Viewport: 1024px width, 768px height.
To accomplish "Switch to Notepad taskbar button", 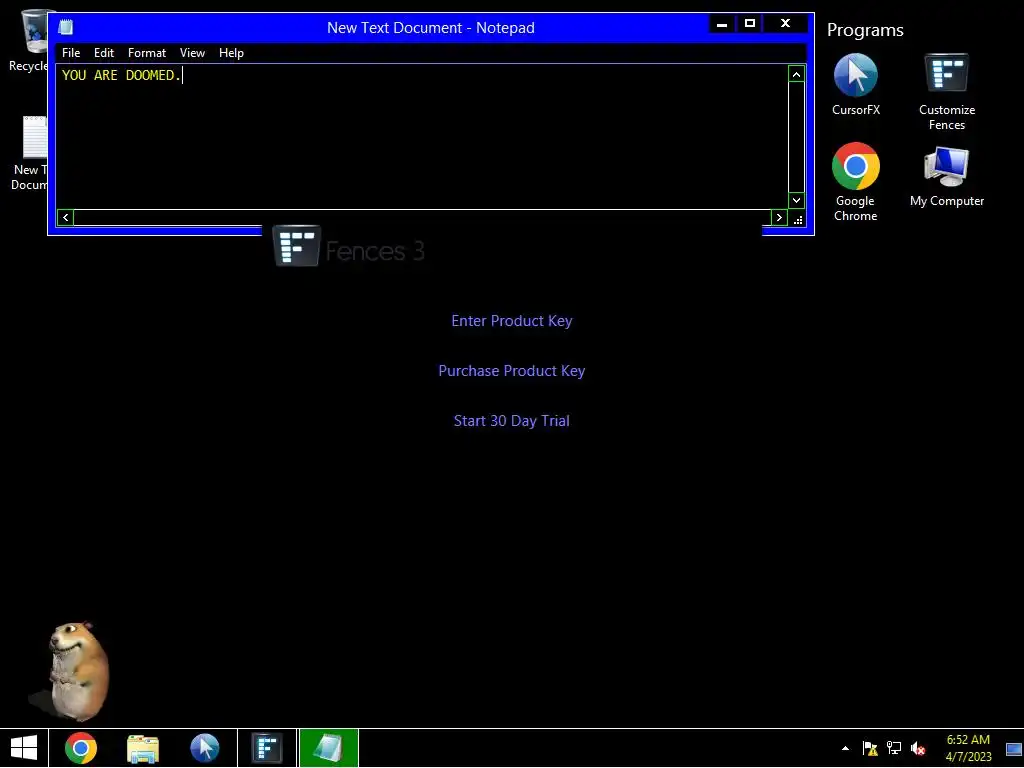I will pos(328,748).
